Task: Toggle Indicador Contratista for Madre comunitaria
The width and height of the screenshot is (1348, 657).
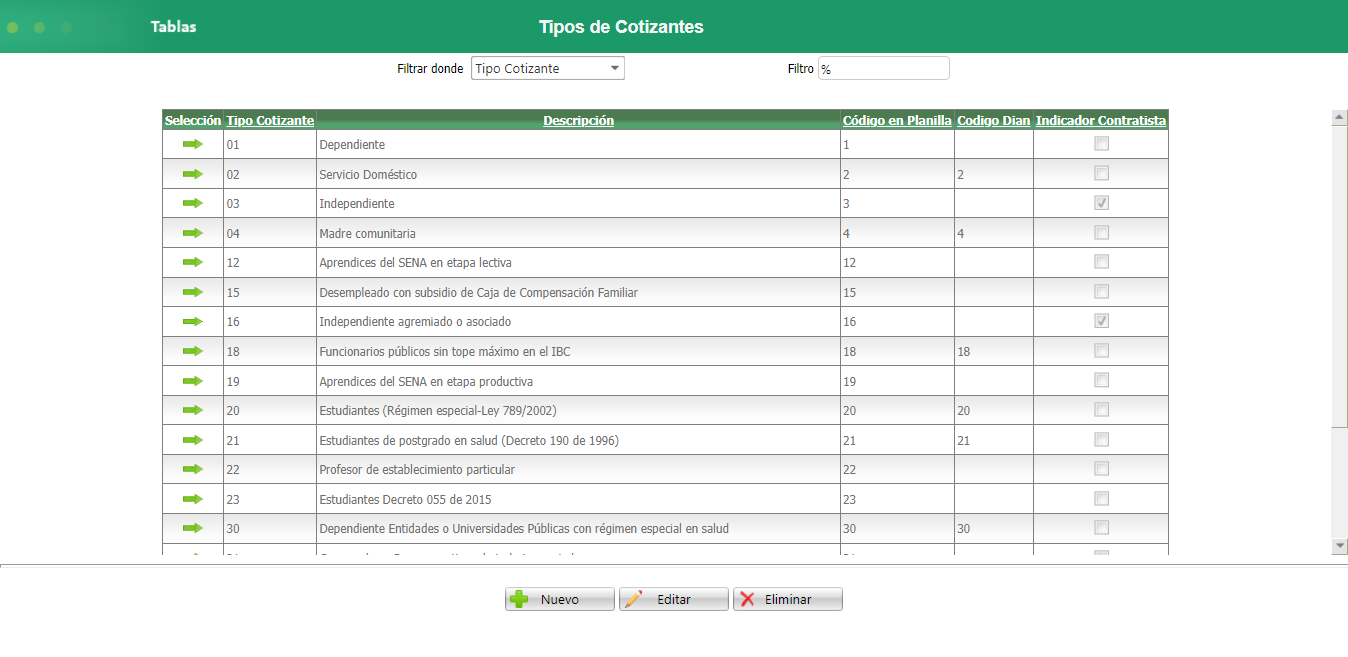Action: (1101, 232)
